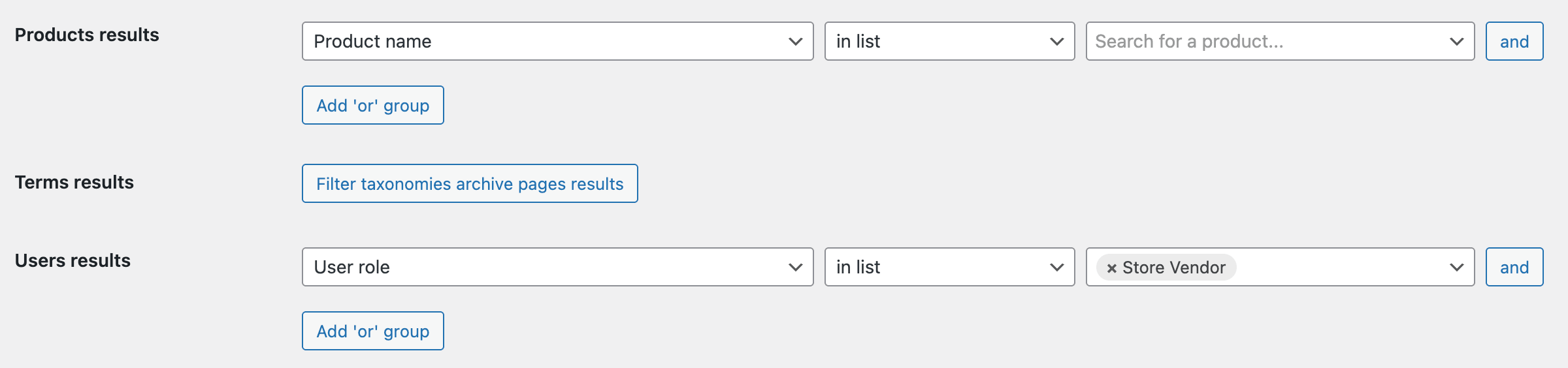Click the "Store Vendor" tag label

click(1174, 268)
